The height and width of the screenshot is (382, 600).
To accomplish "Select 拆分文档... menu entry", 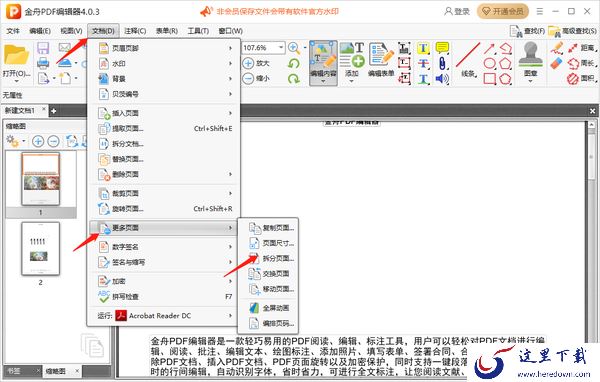I will pos(165,144).
